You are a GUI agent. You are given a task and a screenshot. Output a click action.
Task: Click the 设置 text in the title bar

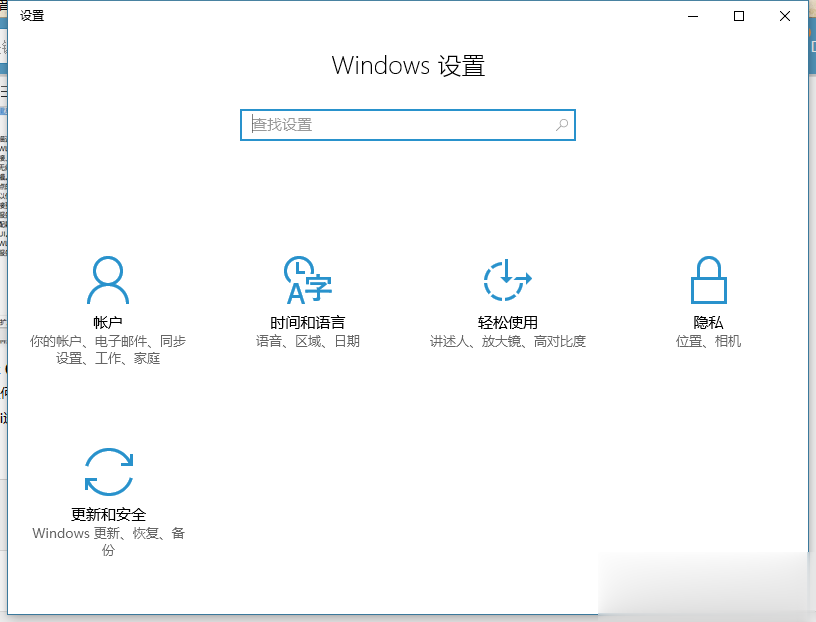click(30, 15)
